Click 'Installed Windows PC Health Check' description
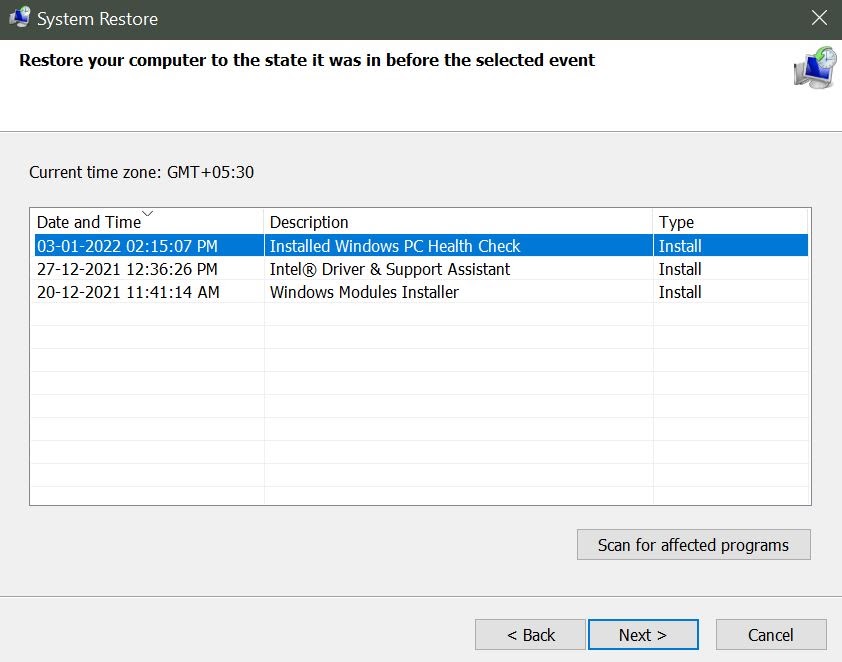The height and width of the screenshot is (662, 842). (395, 246)
